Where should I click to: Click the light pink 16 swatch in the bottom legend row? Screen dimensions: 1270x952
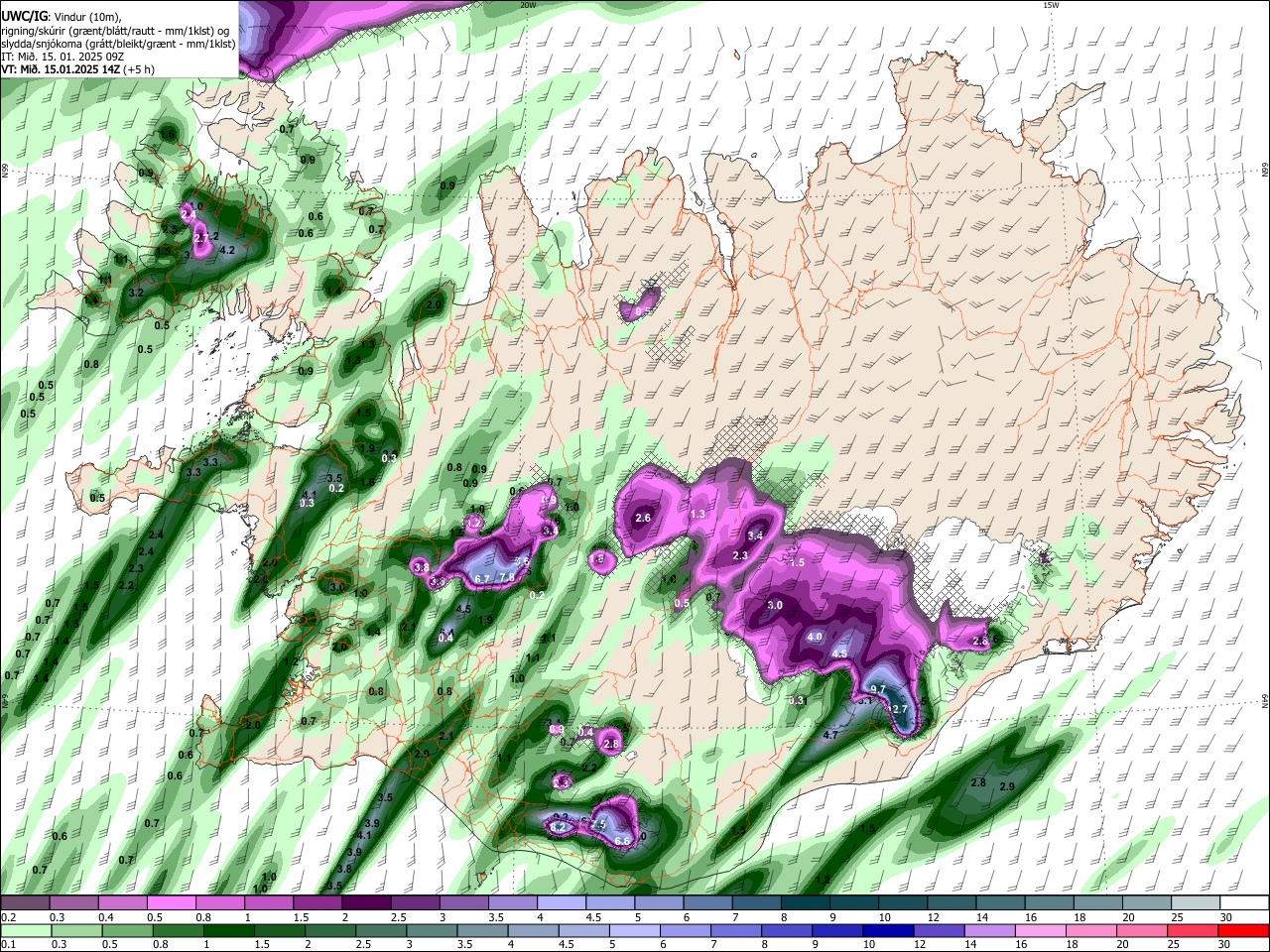coord(1041,931)
